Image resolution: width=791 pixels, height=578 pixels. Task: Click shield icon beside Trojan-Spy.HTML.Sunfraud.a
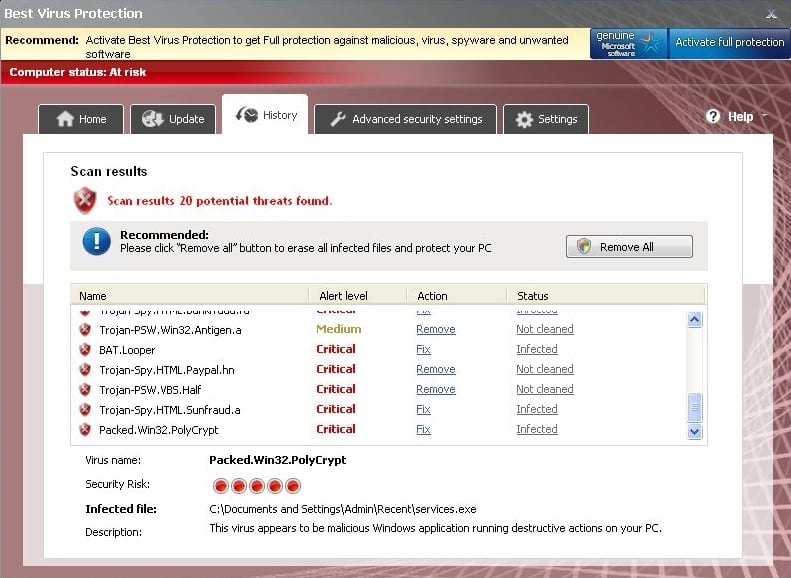[x=85, y=410]
